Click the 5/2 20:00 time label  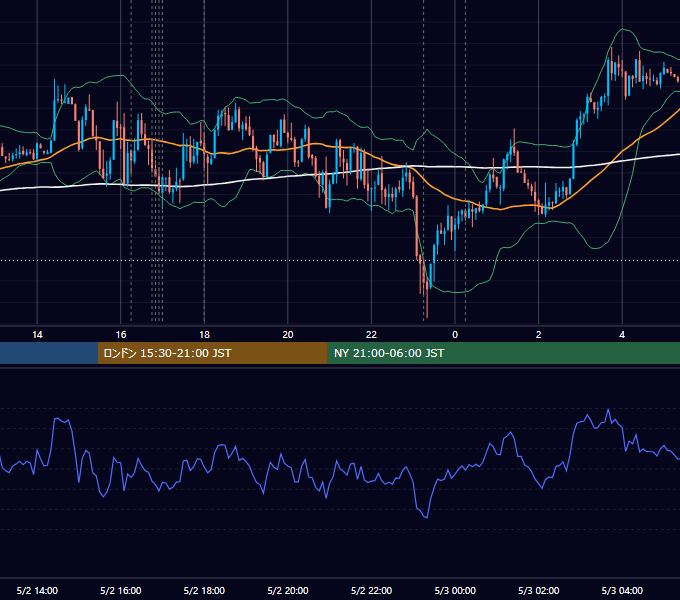[288, 590]
